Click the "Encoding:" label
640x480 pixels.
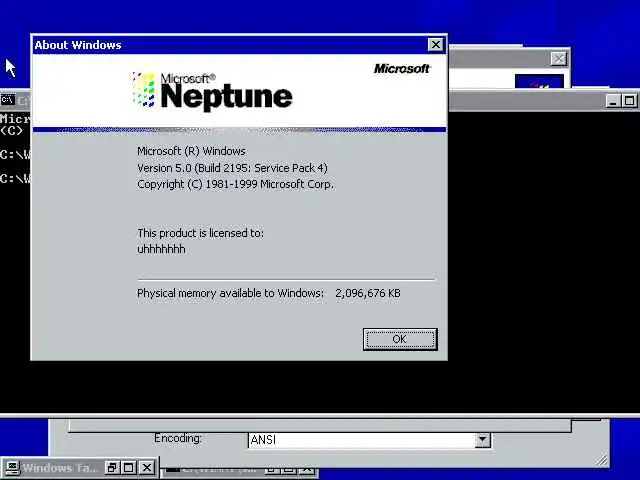pyautogui.click(x=178, y=438)
